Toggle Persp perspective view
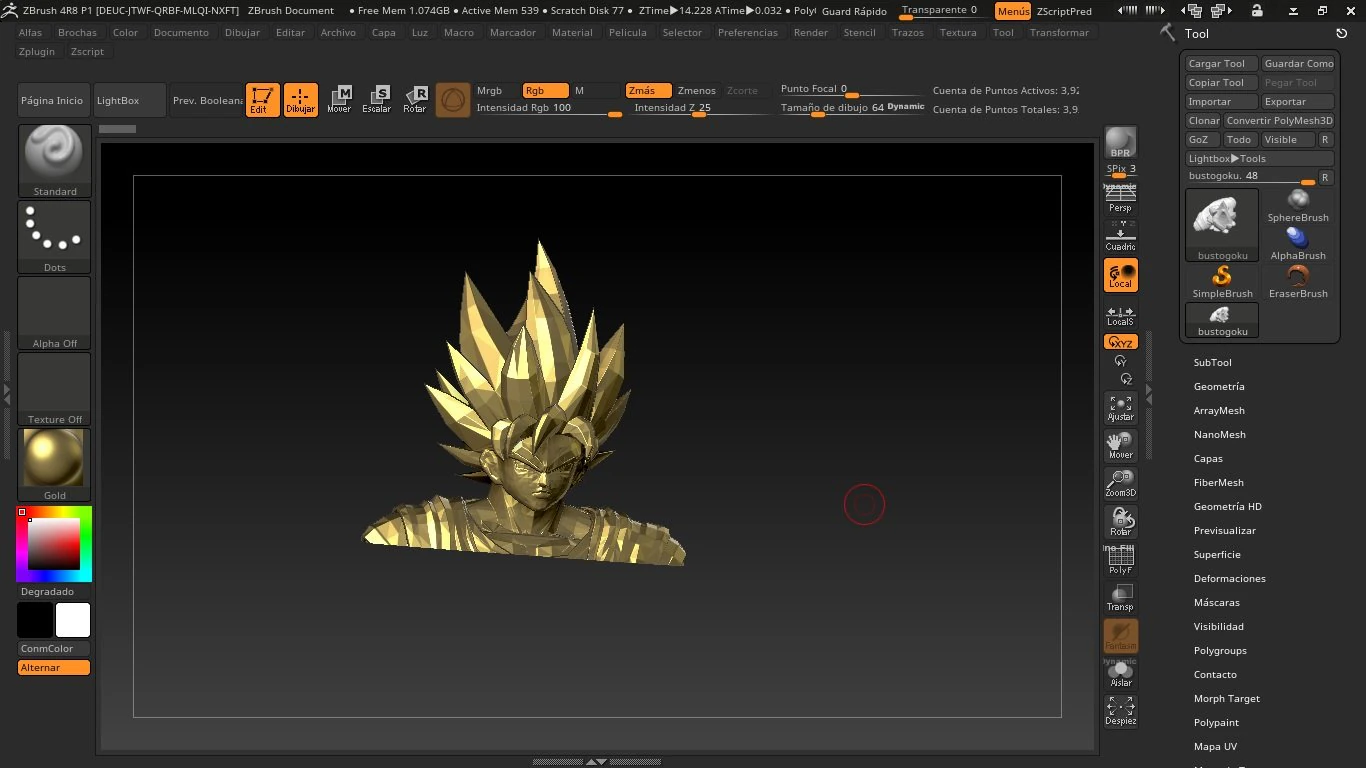1366x768 pixels. (x=1120, y=199)
